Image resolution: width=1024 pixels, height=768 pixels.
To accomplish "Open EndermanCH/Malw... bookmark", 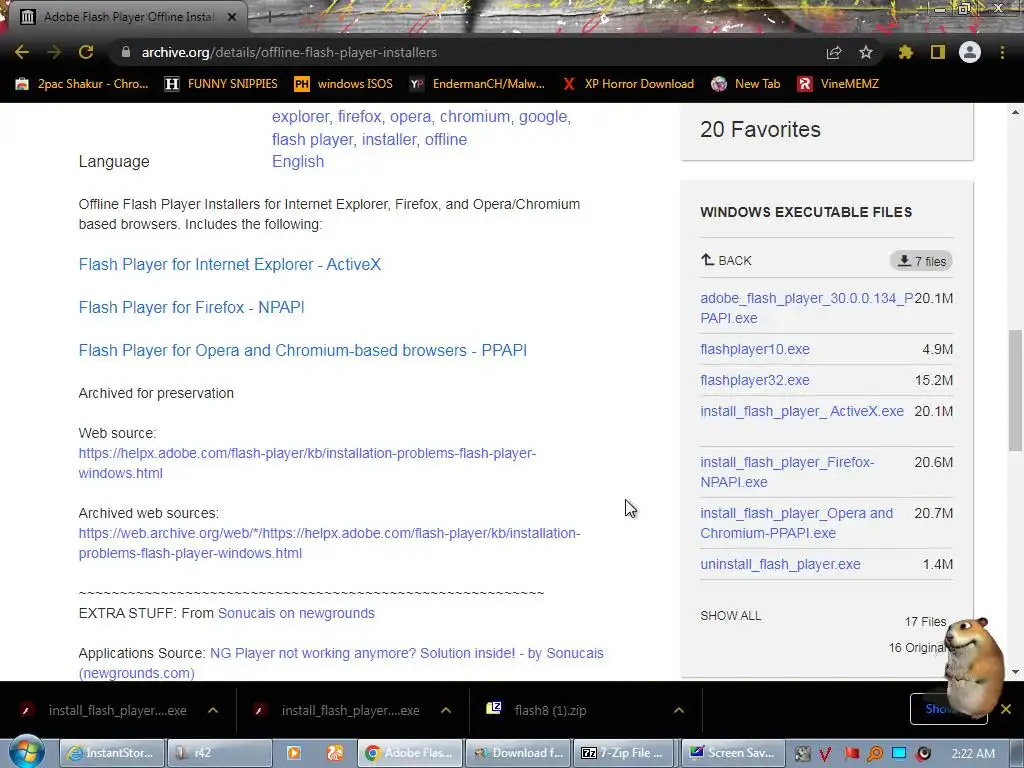I will (x=477, y=84).
